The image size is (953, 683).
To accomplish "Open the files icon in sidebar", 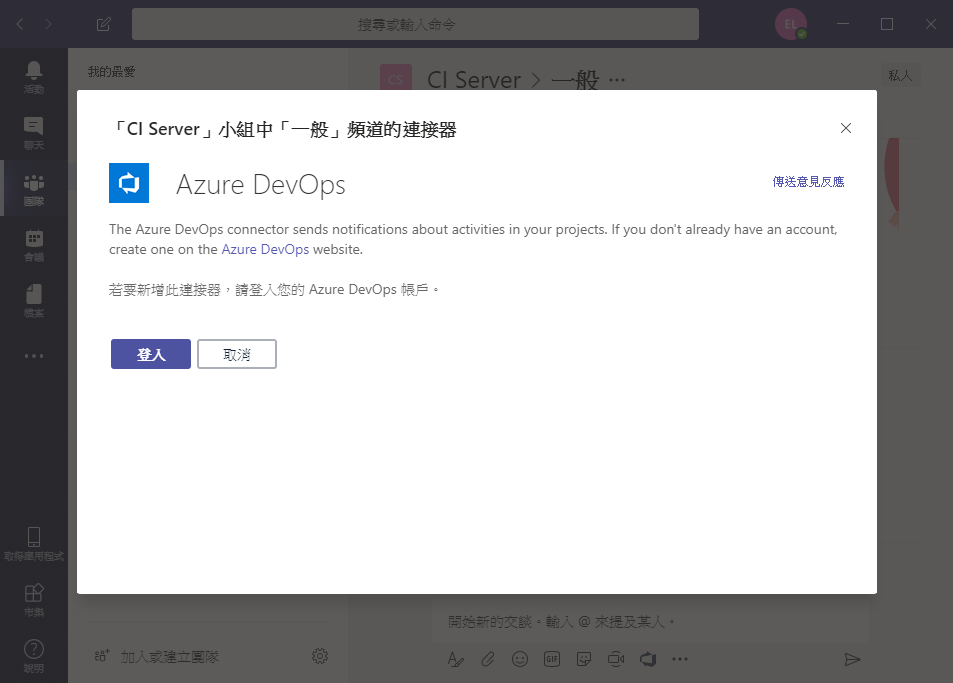I will pos(33,301).
